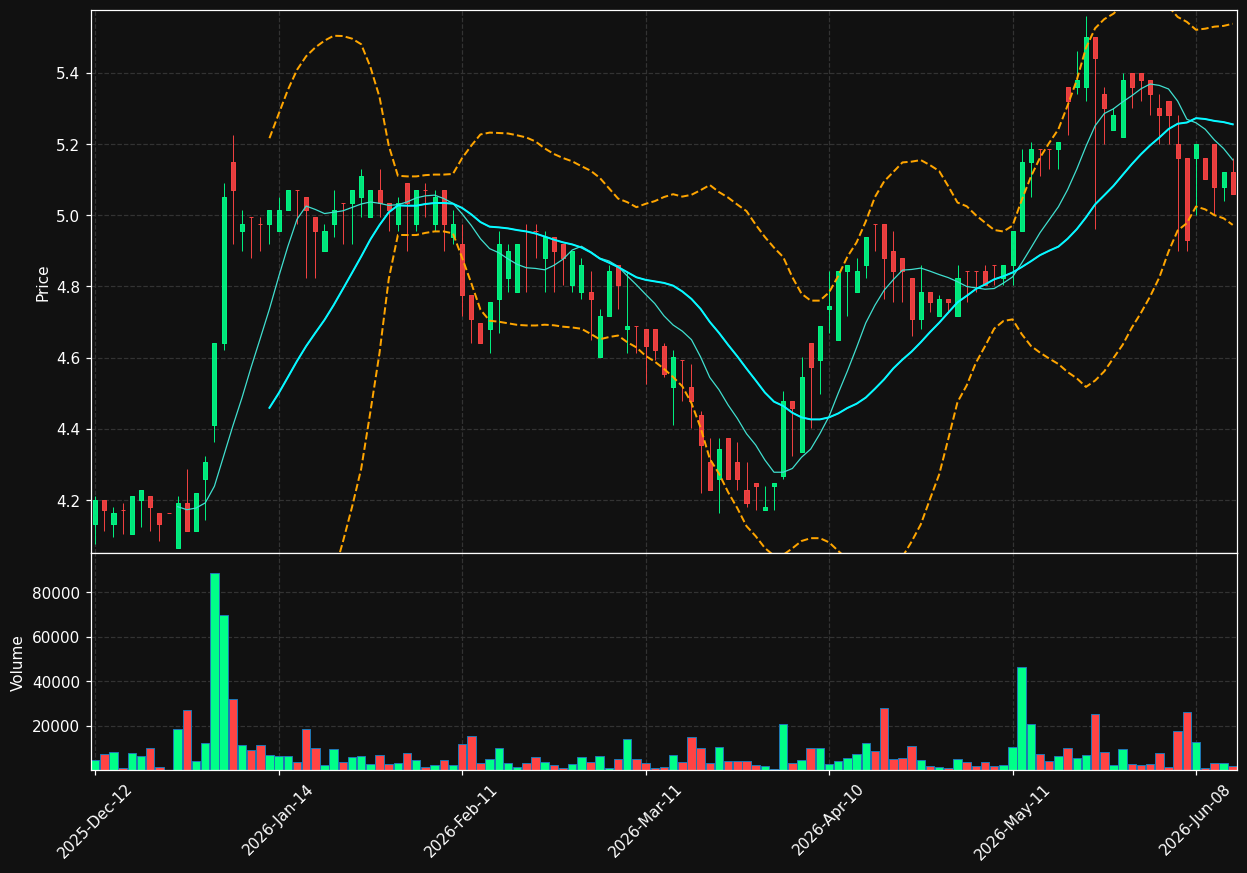Click the 2026-Jan-14 date label
This screenshot has height=873, width=1247.
pos(278,821)
